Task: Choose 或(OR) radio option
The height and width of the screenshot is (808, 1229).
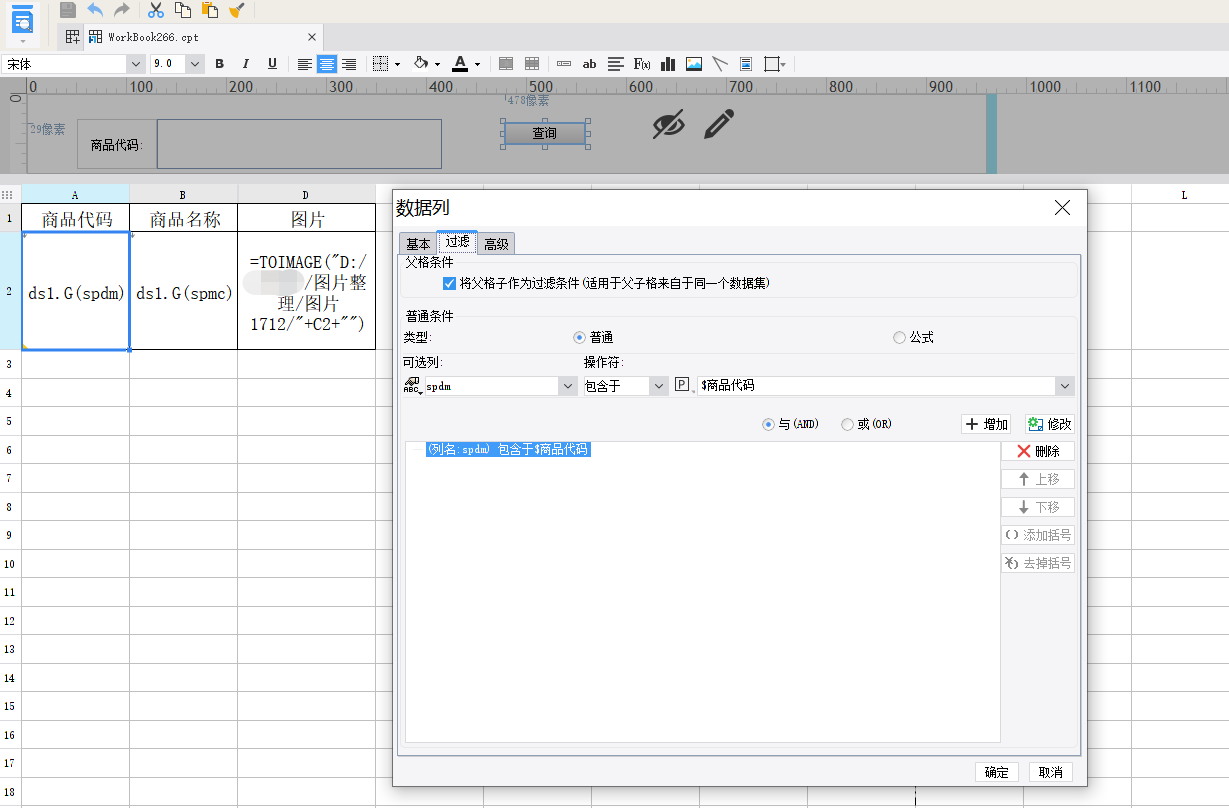Action: [848, 424]
